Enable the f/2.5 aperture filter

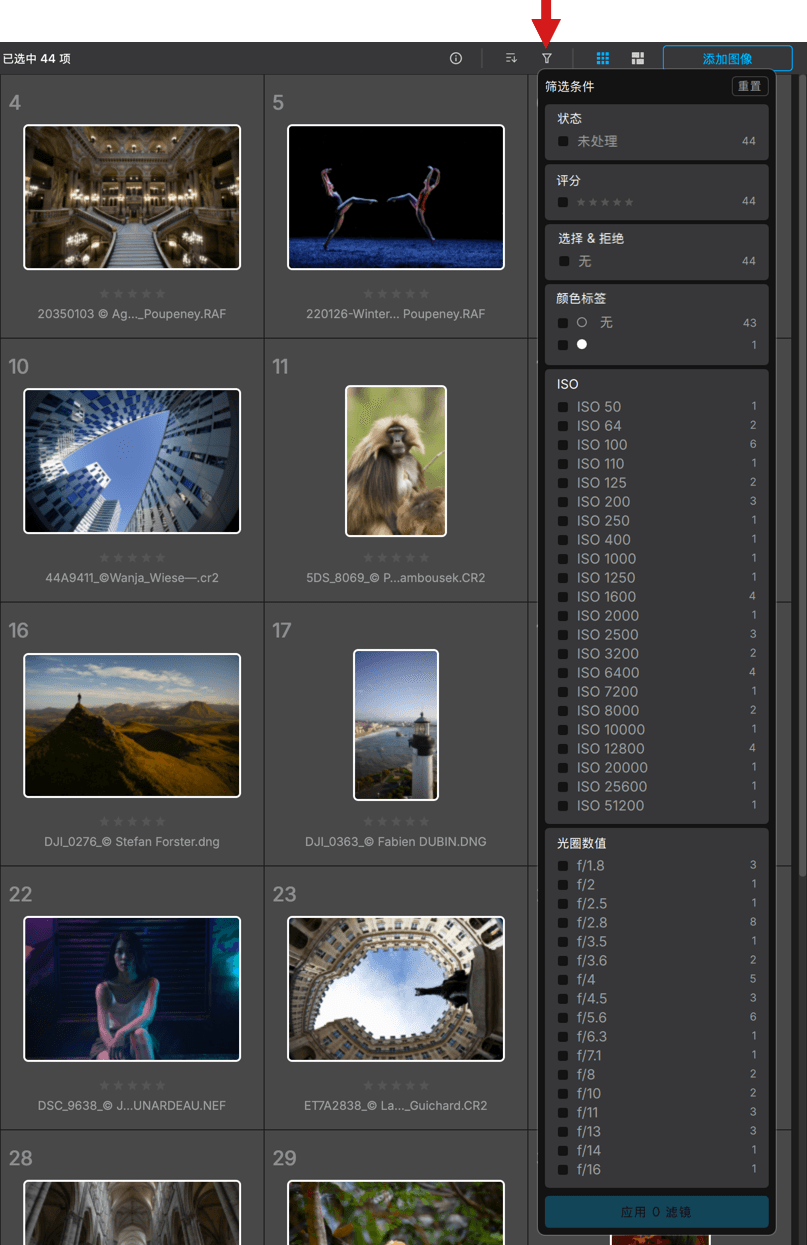563,904
